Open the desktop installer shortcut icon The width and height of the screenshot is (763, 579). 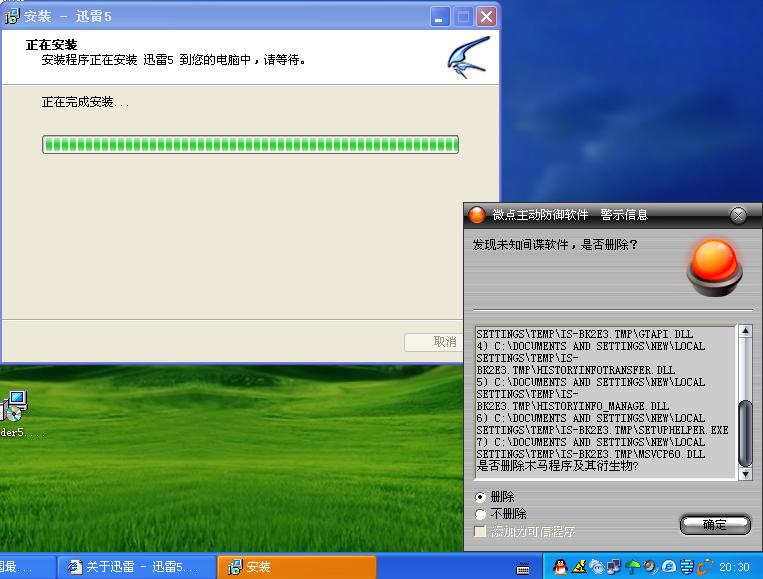point(15,406)
